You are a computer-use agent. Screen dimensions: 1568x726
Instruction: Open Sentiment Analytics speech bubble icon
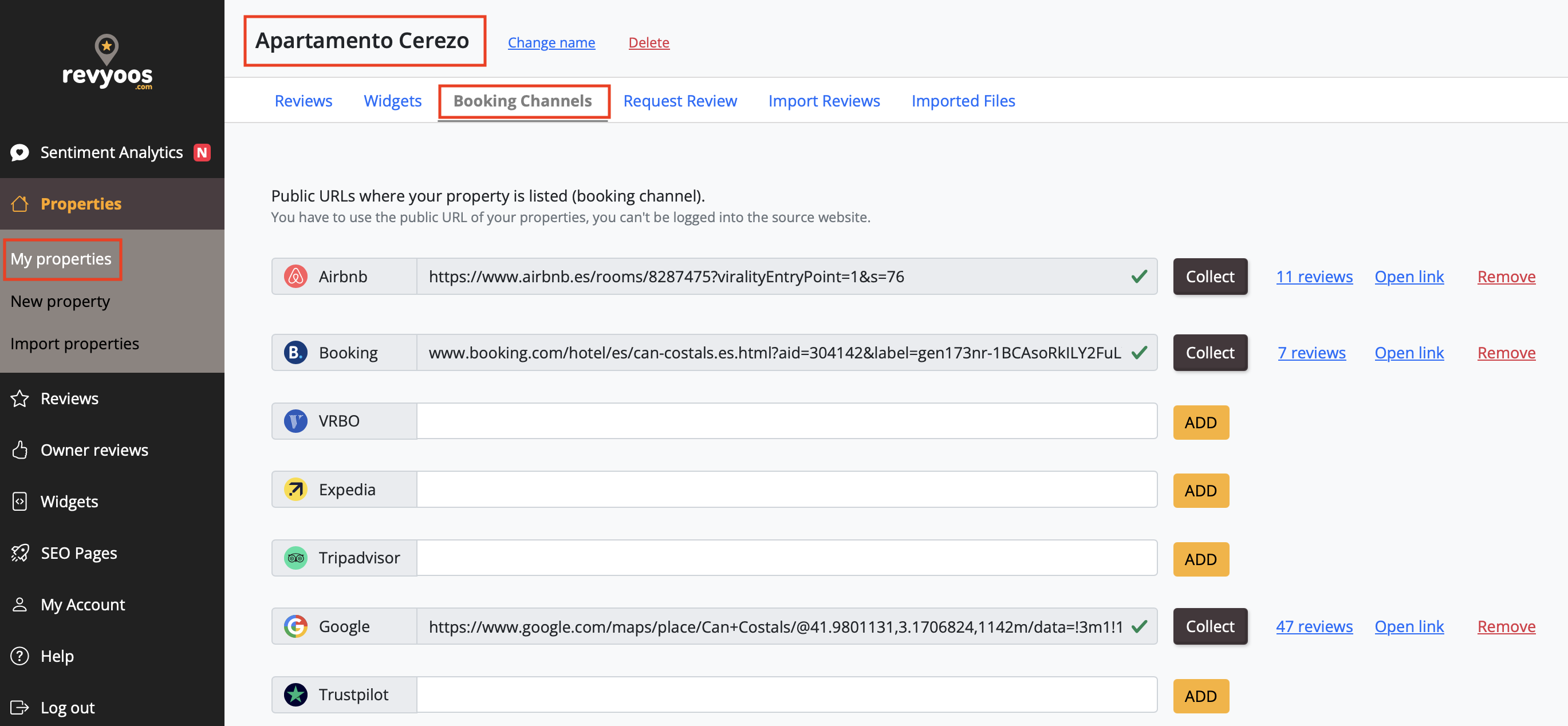point(19,153)
